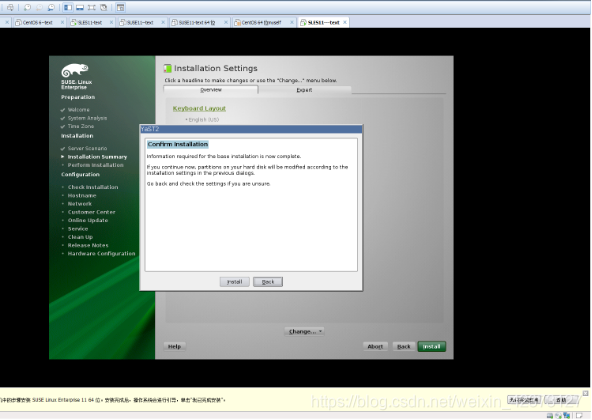The width and height of the screenshot is (592, 420).
Task: Click the Service step in sidebar
Action: [x=78, y=229]
